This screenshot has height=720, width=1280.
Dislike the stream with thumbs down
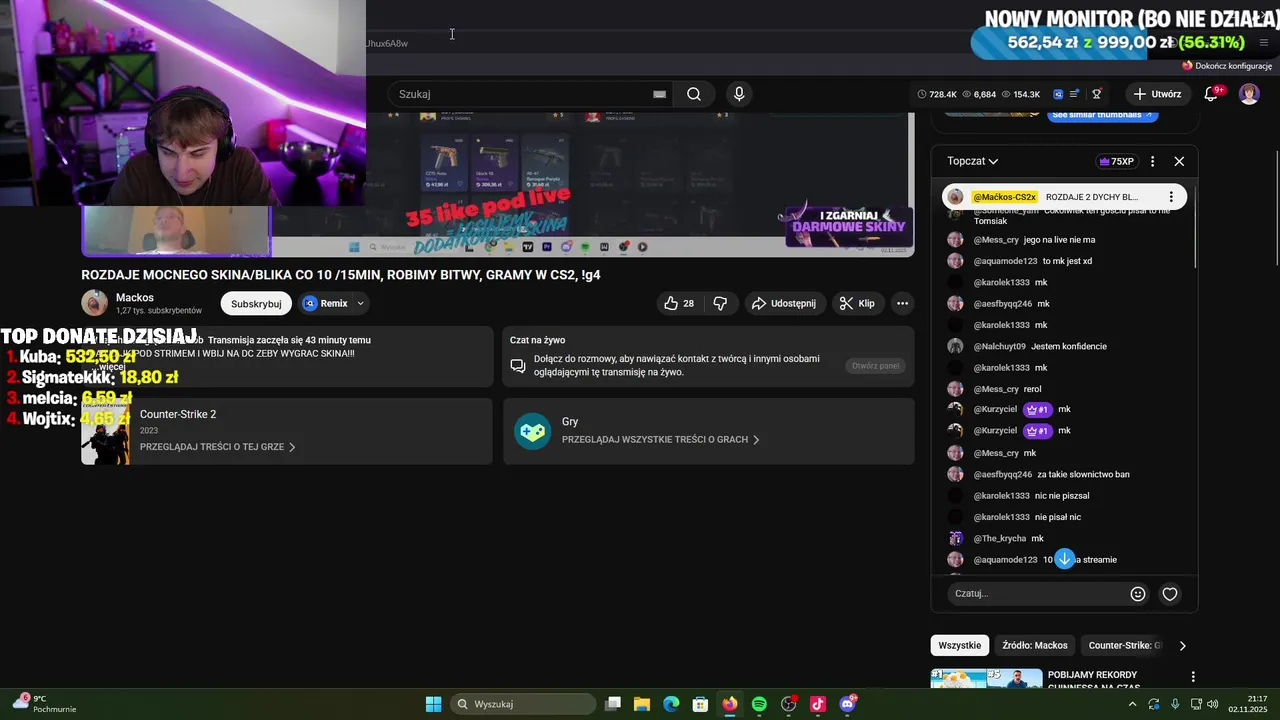click(720, 303)
